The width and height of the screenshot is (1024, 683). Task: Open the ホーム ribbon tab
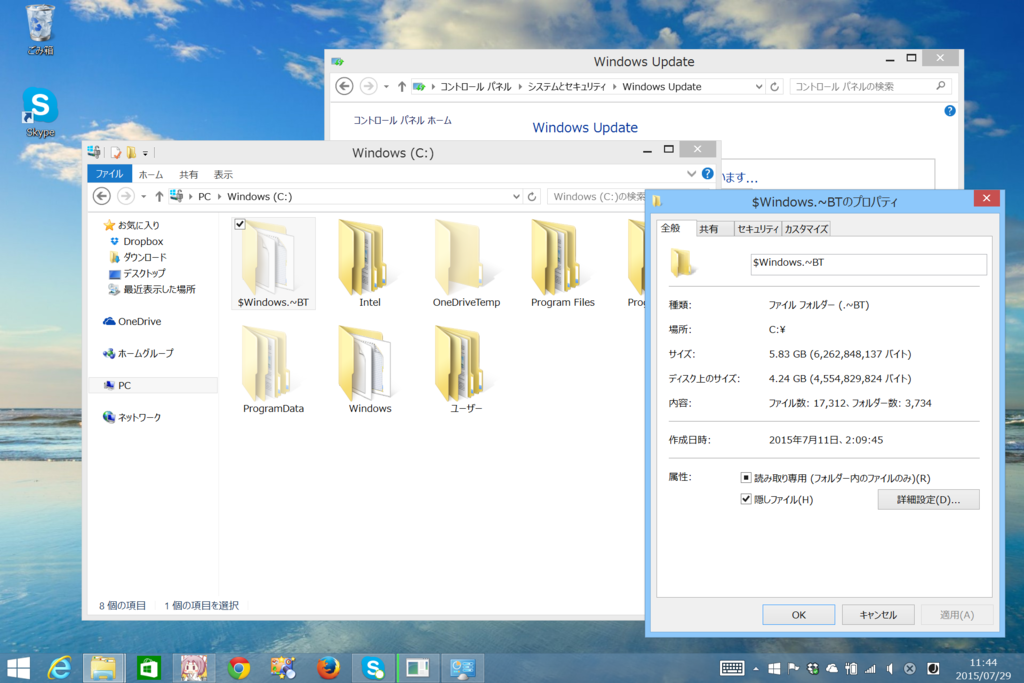[x=151, y=174]
